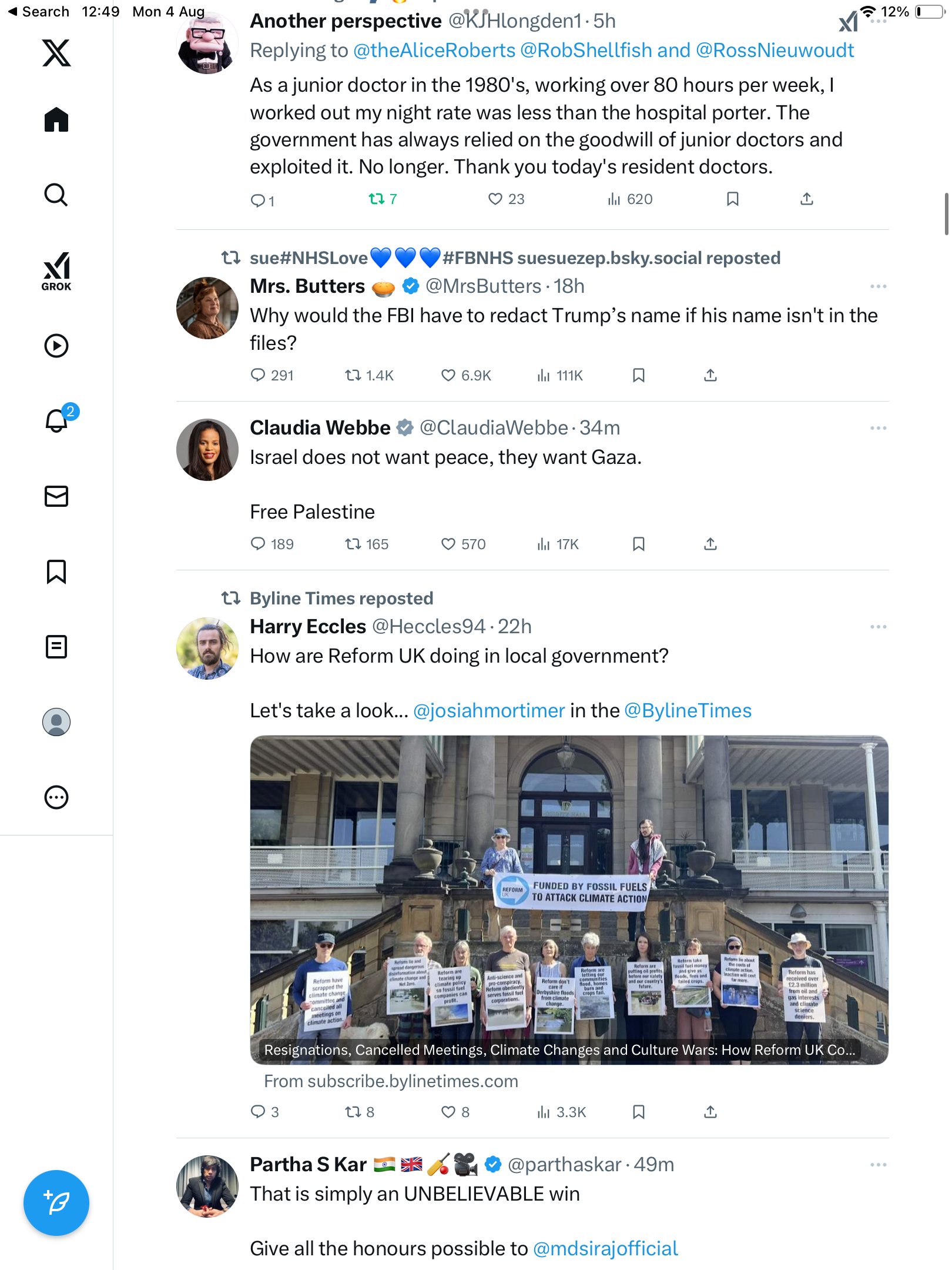Screen dimensions: 952x1270
Task: Open @mdsirajofficial mention link
Action: [605, 1248]
